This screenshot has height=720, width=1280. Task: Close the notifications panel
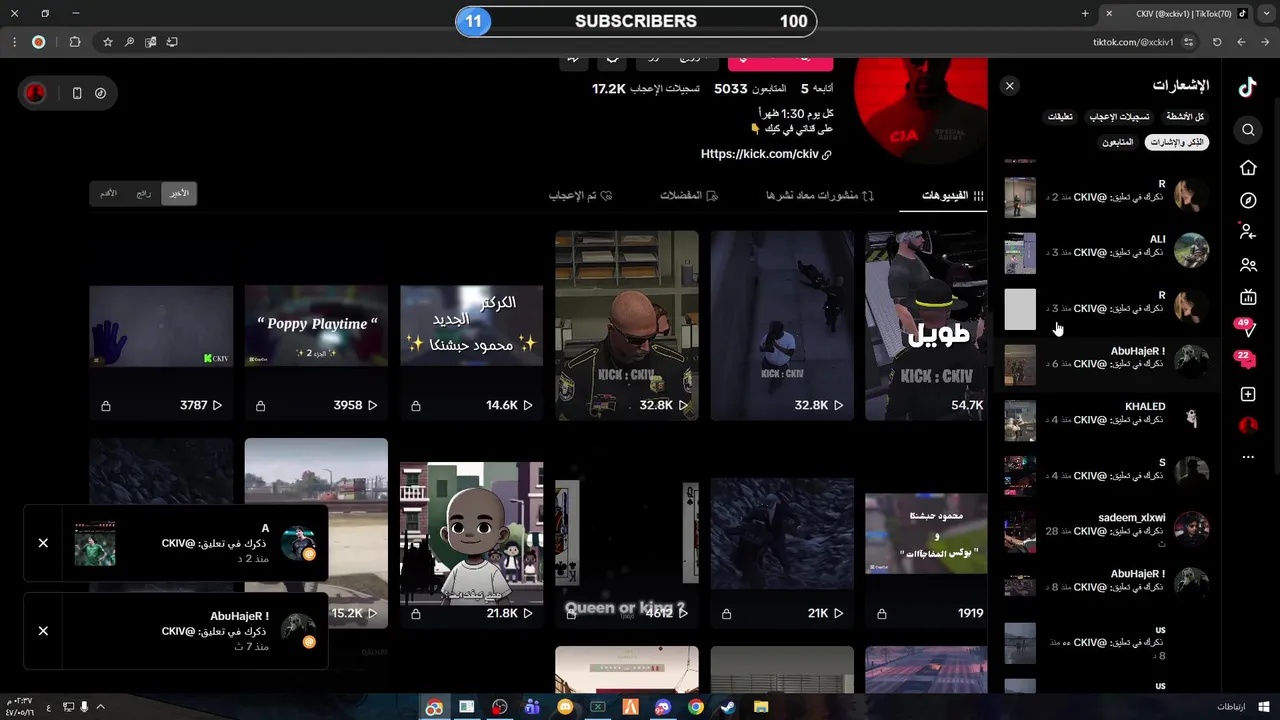click(1010, 86)
